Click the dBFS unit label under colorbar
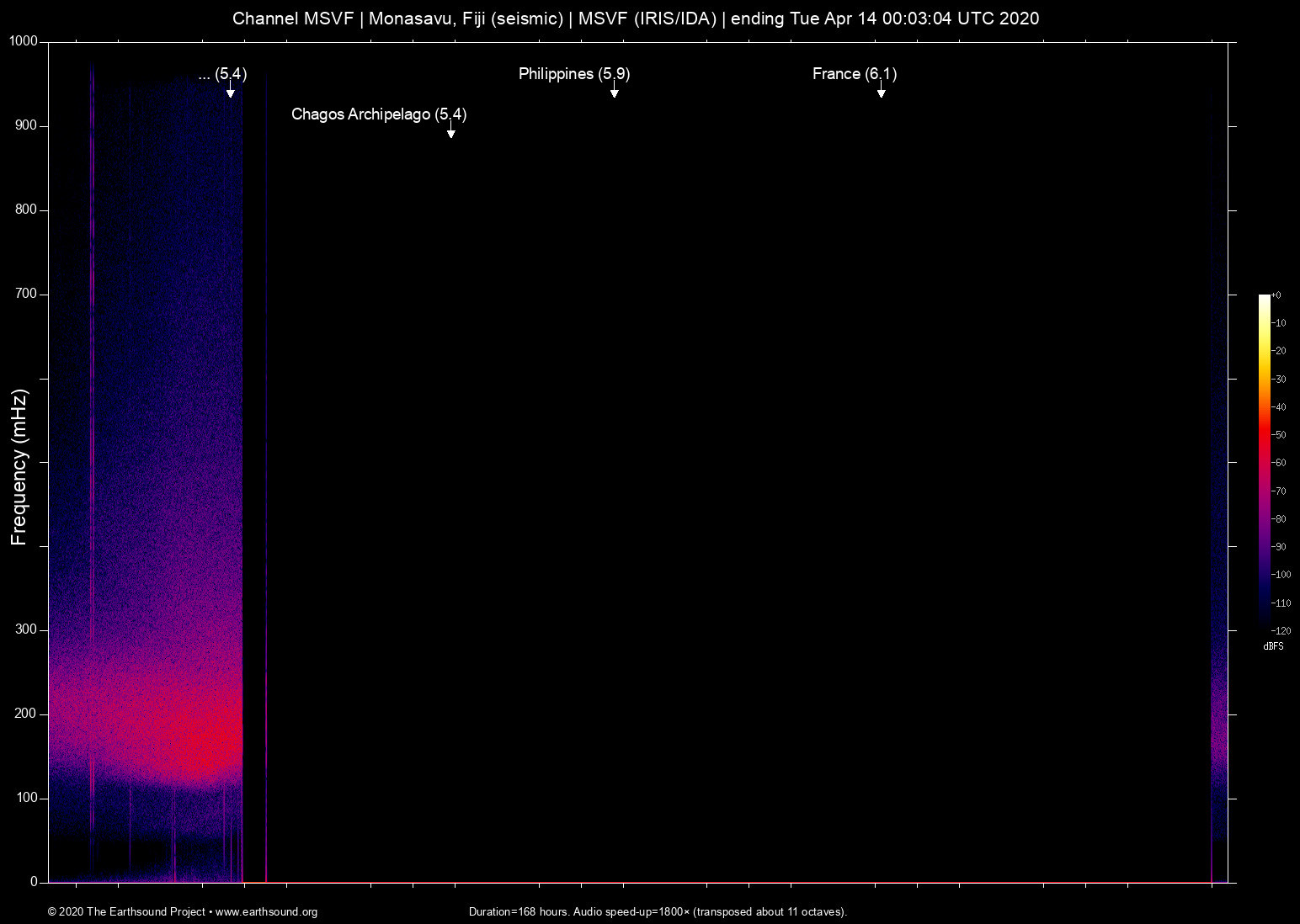Screen dimensions: 1300x924 coord(1273,646)
